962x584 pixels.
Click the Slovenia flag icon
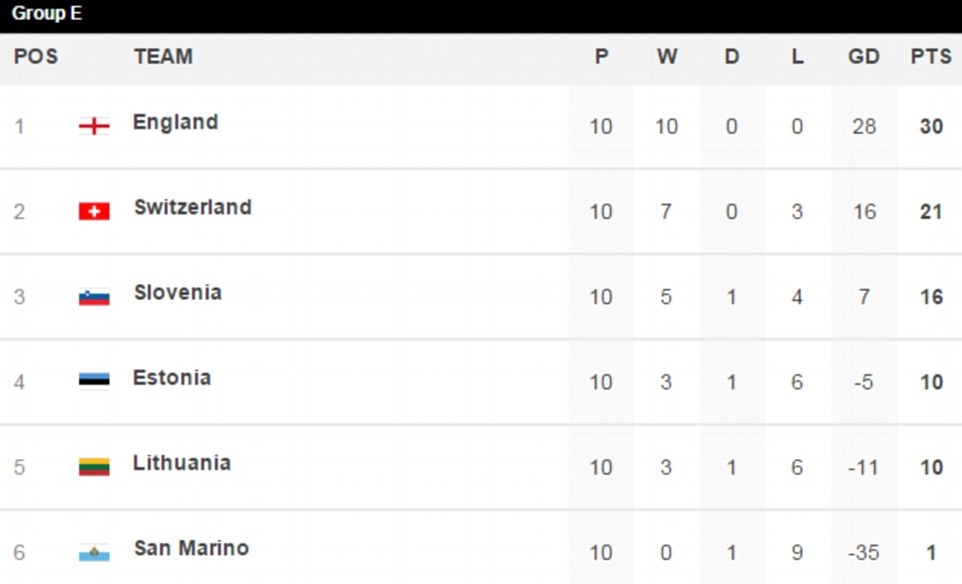tap(94, 296)
